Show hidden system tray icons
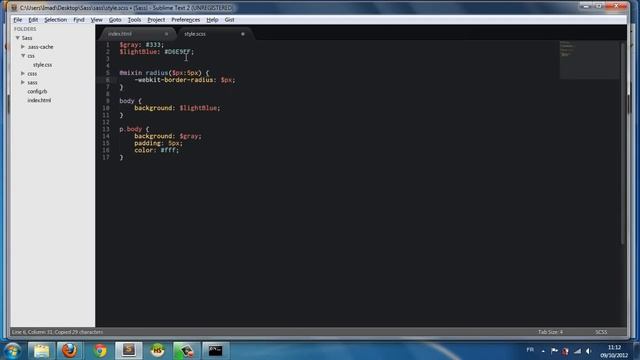The height and width of the screenshot is (360, 640). point(543,351)
